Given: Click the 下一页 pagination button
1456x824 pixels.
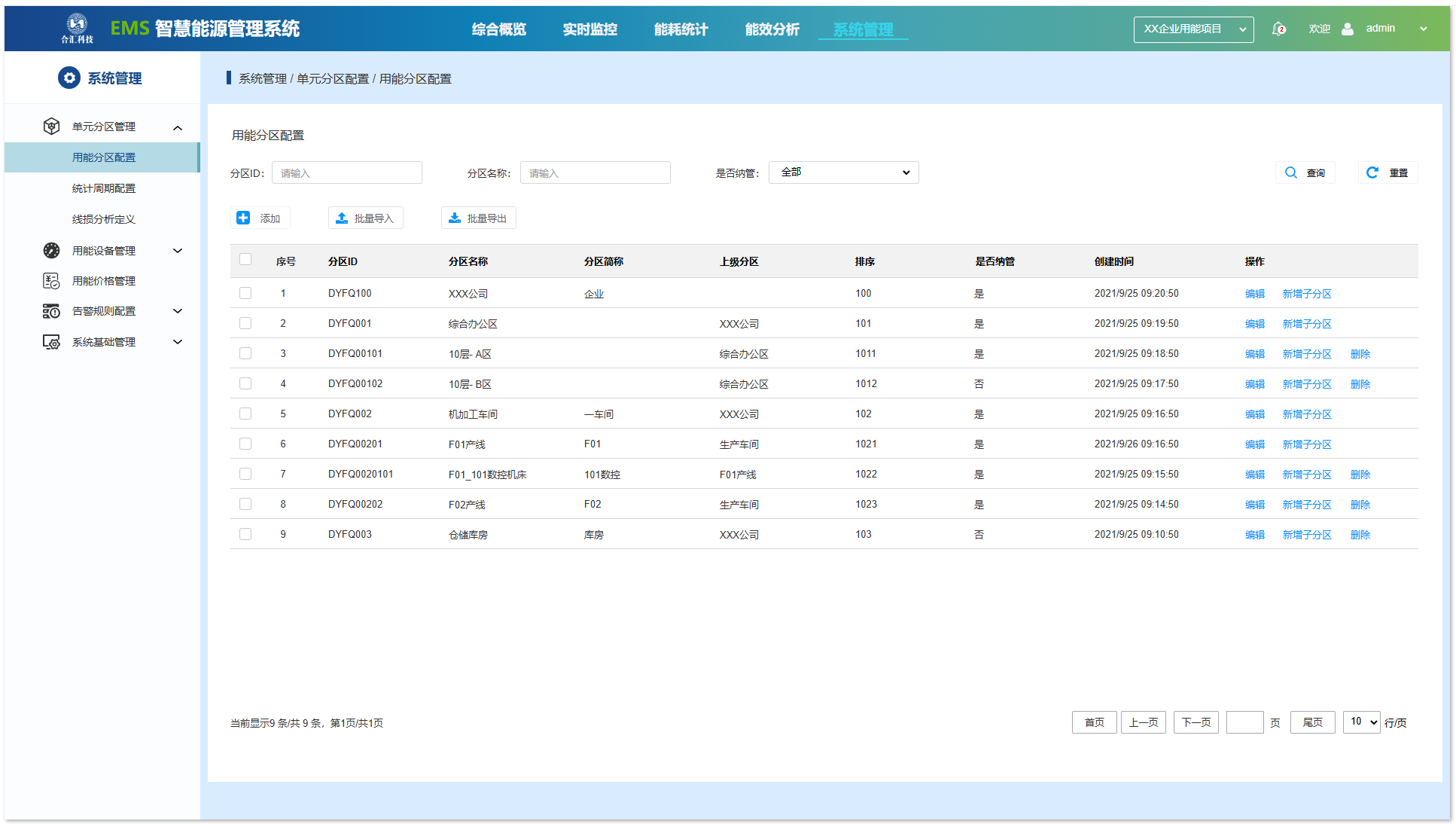Looking at the screenshot, I should click(x=1196, y=722).
